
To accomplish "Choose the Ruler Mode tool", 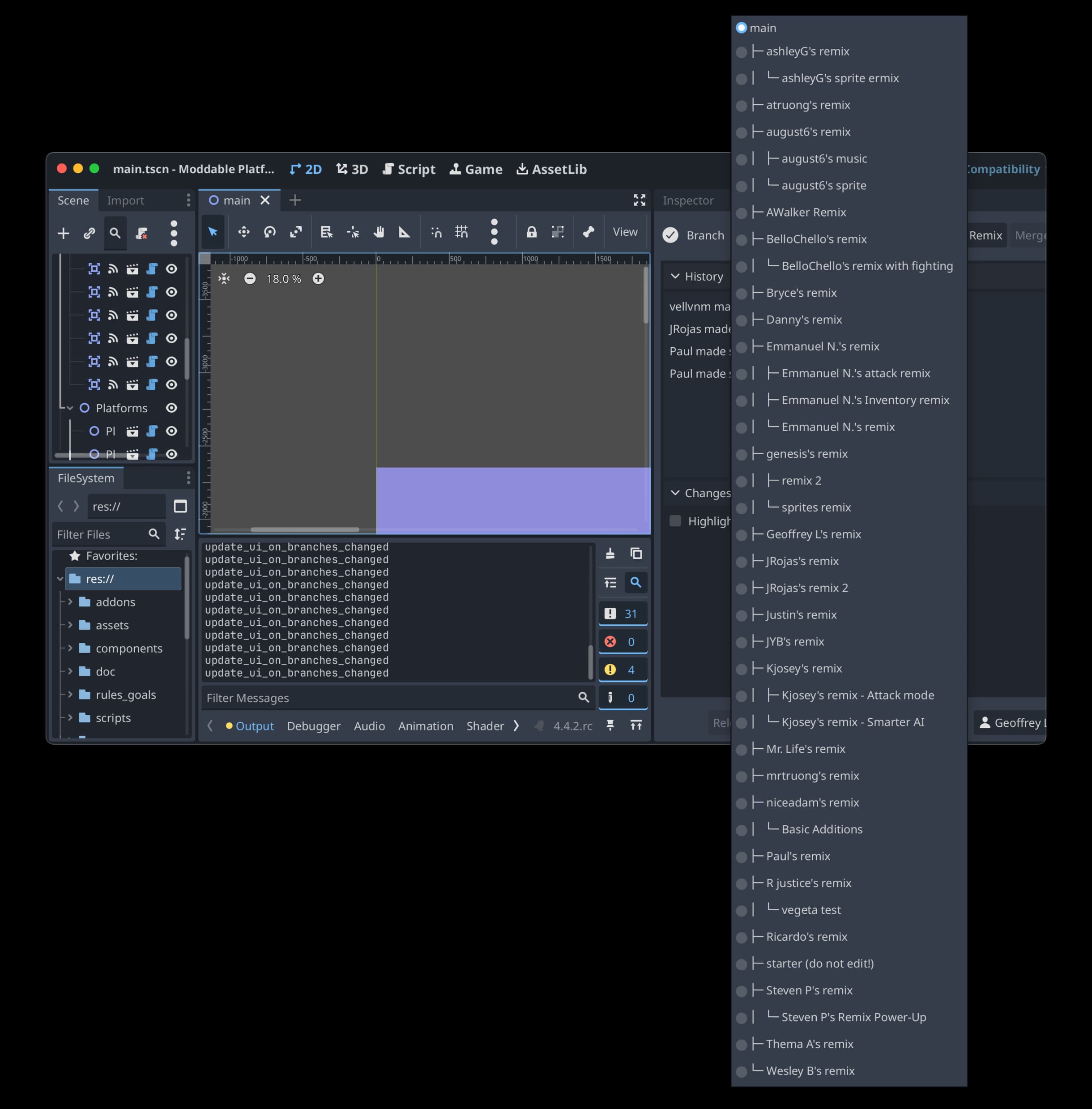I will (x=404, y=232).
